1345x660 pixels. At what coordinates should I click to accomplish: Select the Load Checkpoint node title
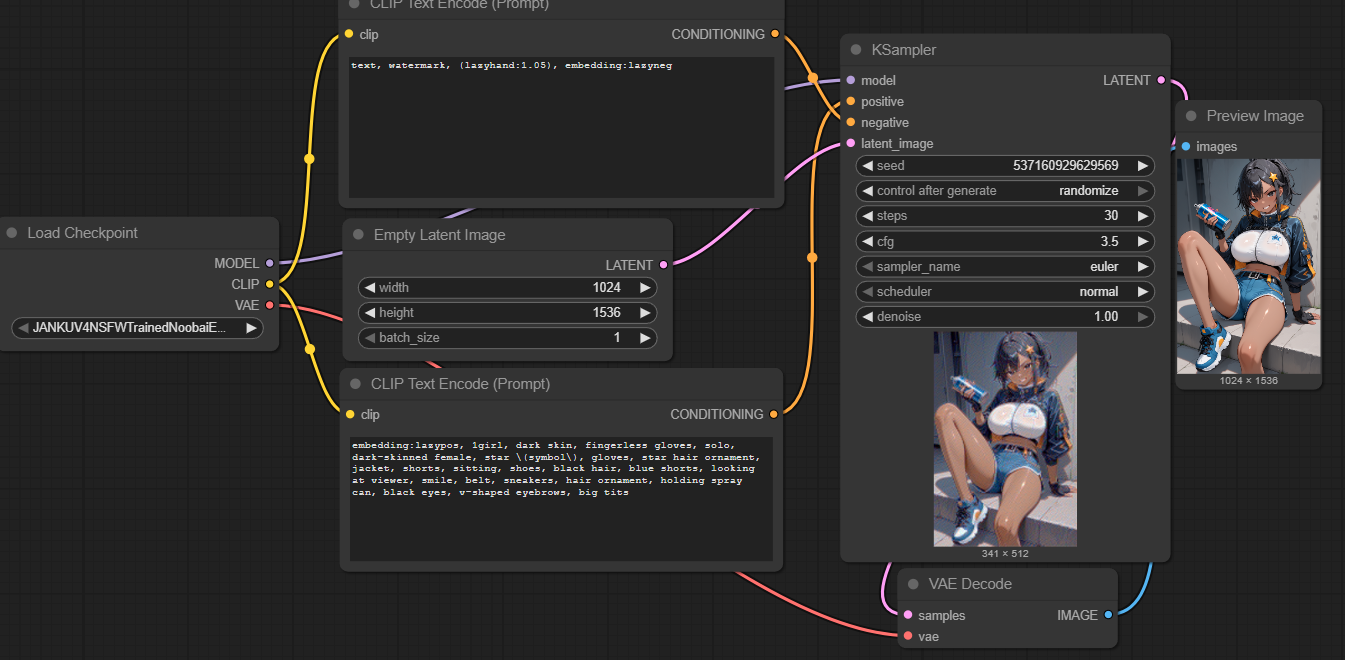(83, 233)
